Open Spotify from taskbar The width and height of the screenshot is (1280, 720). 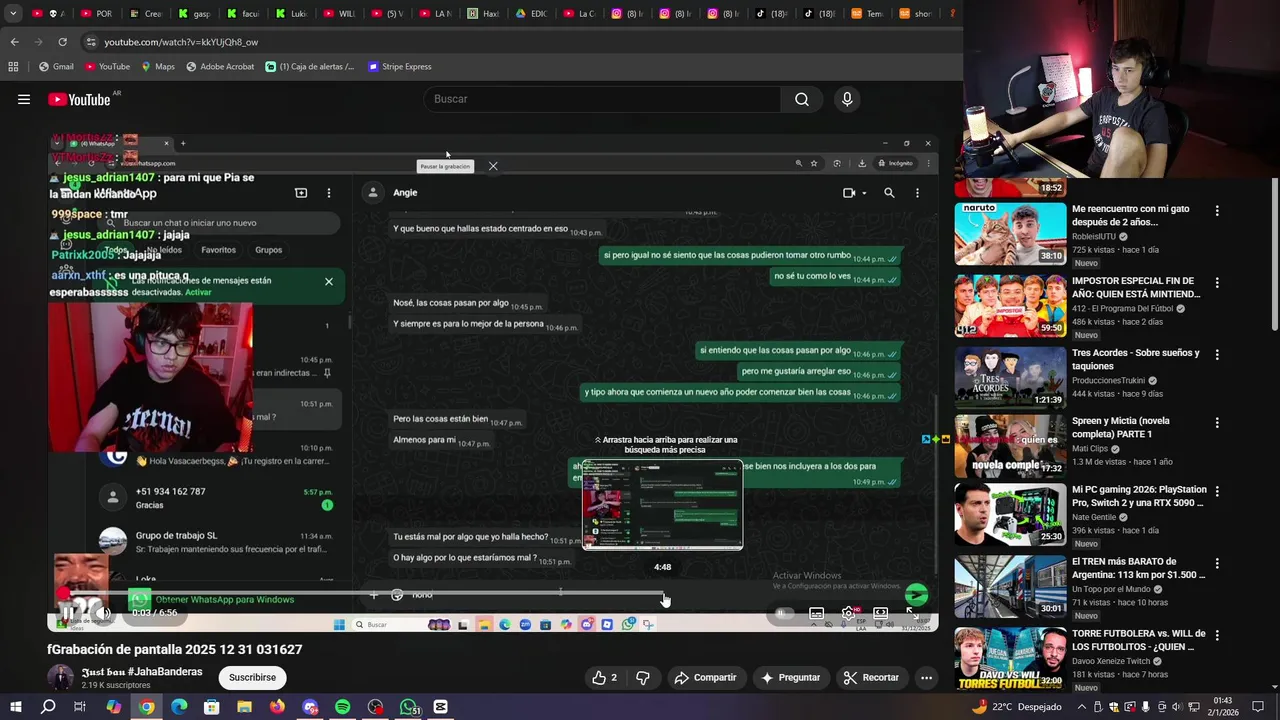pyautogui.click(x=342, y=707)
